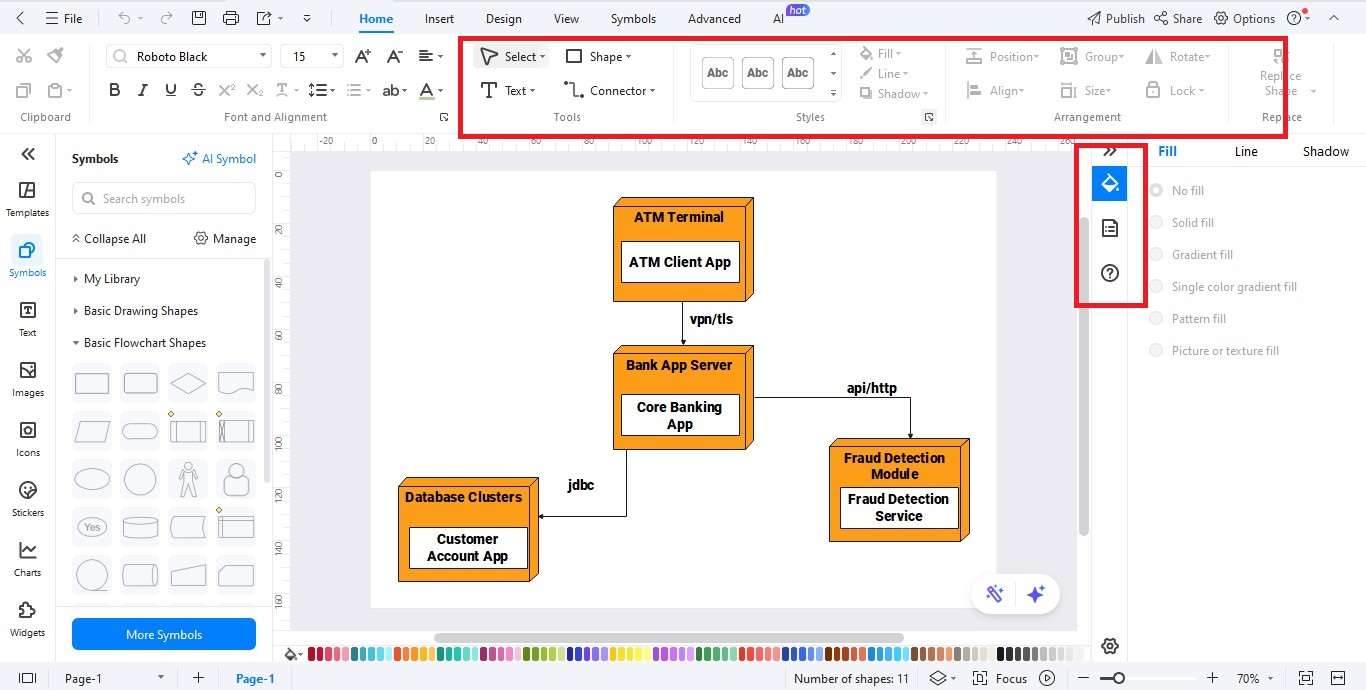Screen dimensions: 1366x690
Task: Enable Gradient fill for the shape
Action: point(1156,254)
